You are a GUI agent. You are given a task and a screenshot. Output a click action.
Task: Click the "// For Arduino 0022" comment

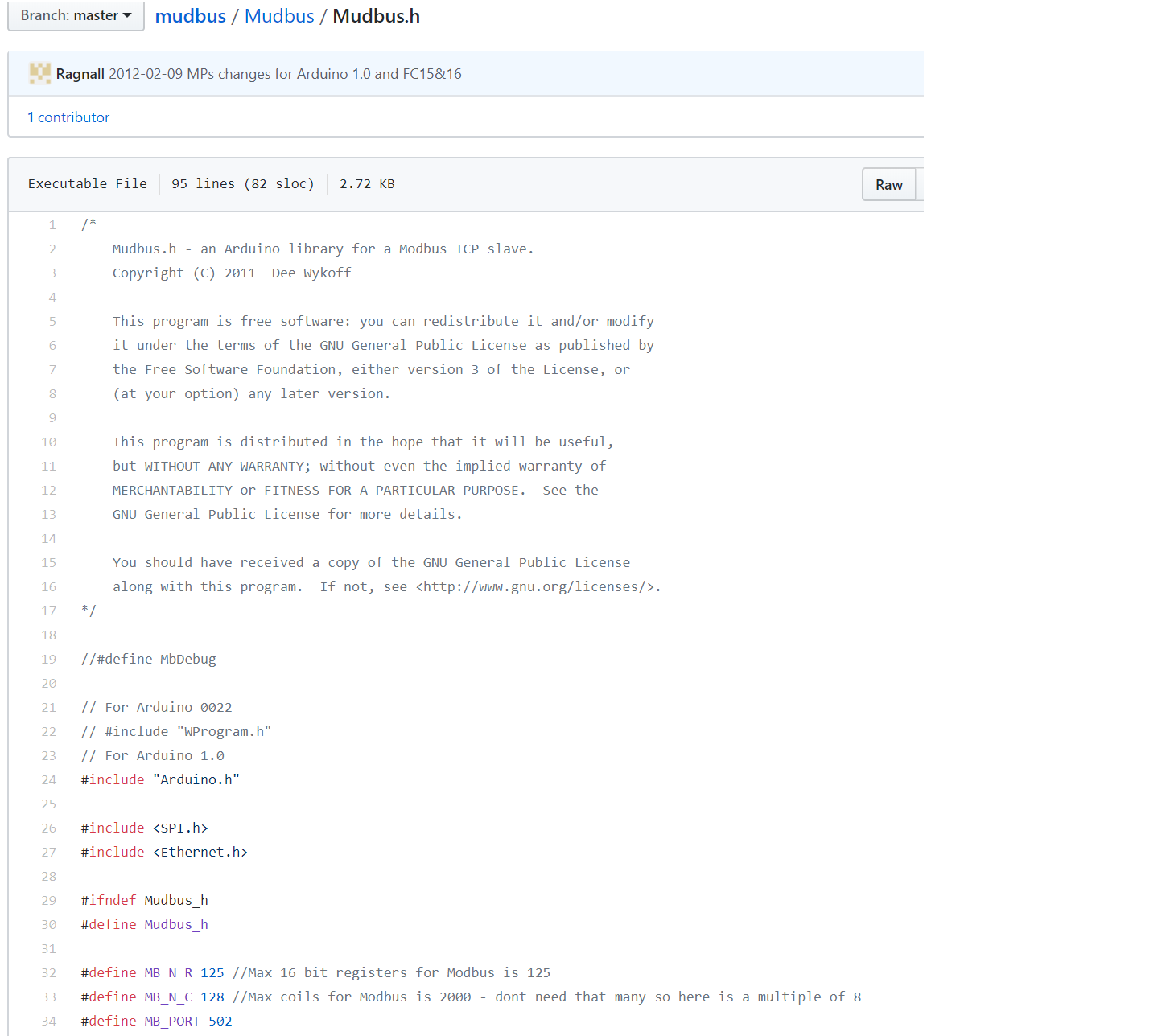point(156,708)
